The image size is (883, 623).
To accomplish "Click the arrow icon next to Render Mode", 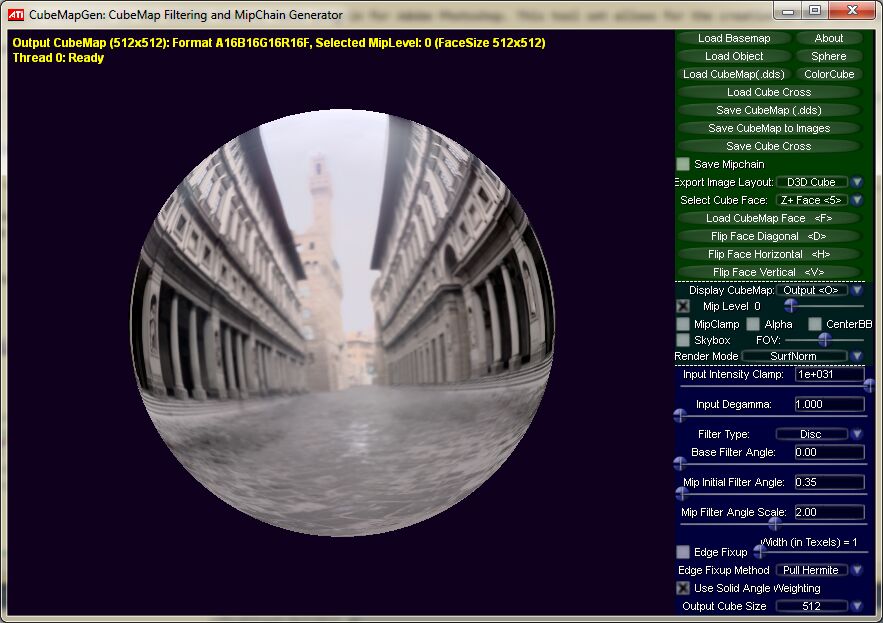I will click(x=857, y=356).
